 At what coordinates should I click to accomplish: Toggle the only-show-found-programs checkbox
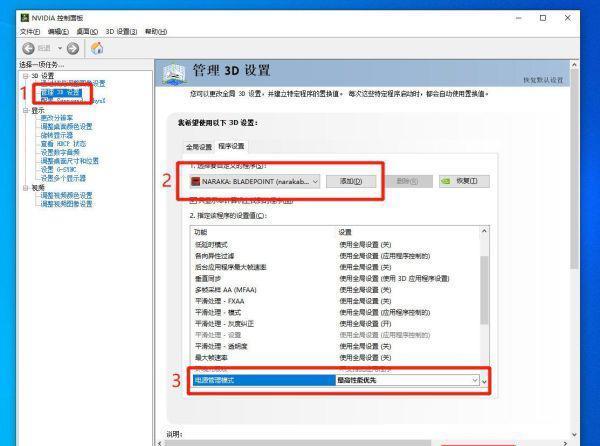click(x=194, y=200)
